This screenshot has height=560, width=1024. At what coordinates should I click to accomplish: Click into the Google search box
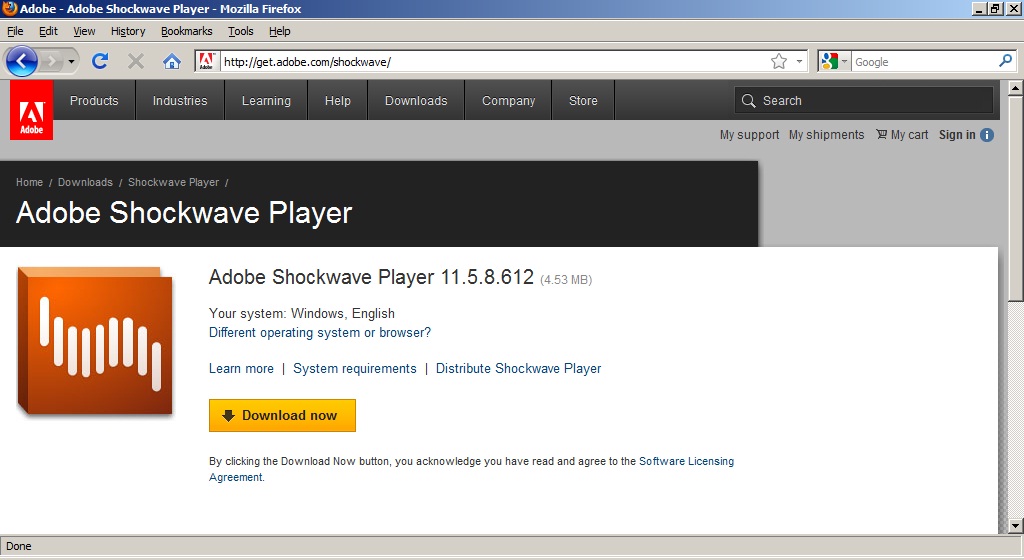pyautogui.click(x=923, y=62)
